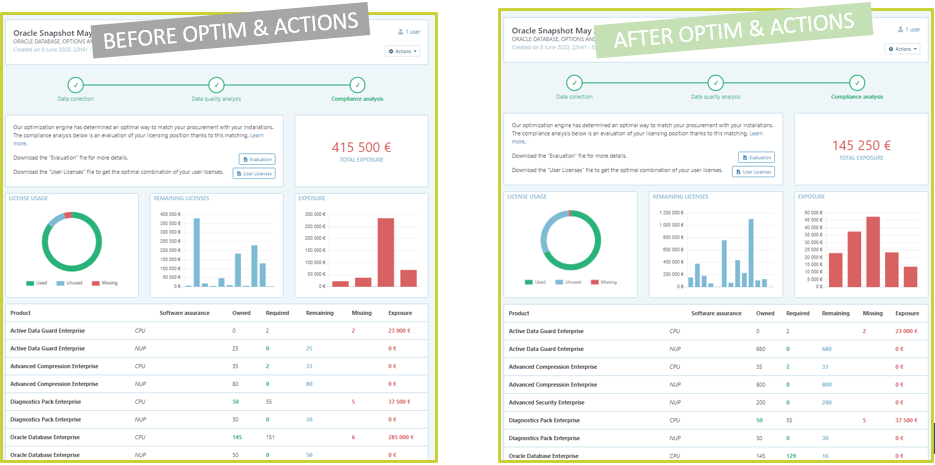Click Software assurance column header in After table
This screenshot has height=465, width=935.
coord(716,313)
